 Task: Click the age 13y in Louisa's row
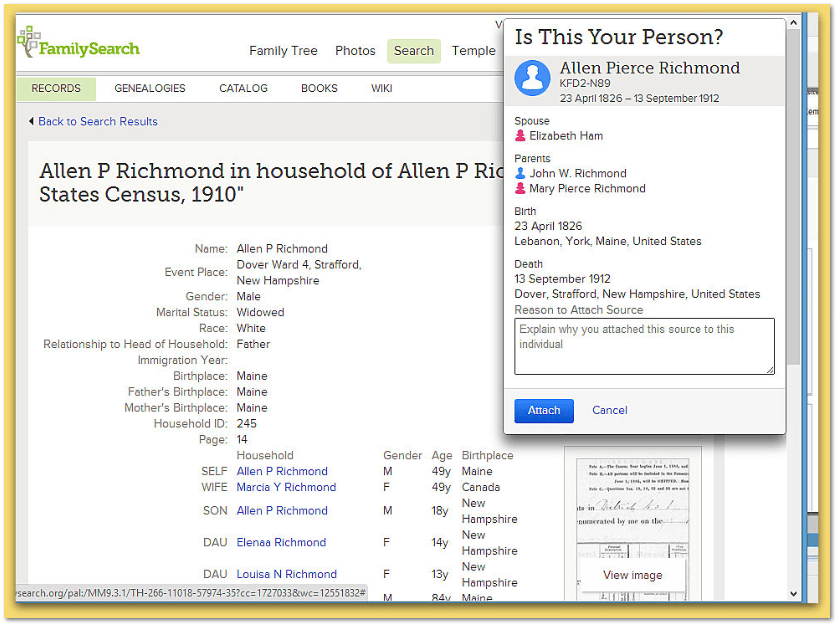(x=439, y=574)
